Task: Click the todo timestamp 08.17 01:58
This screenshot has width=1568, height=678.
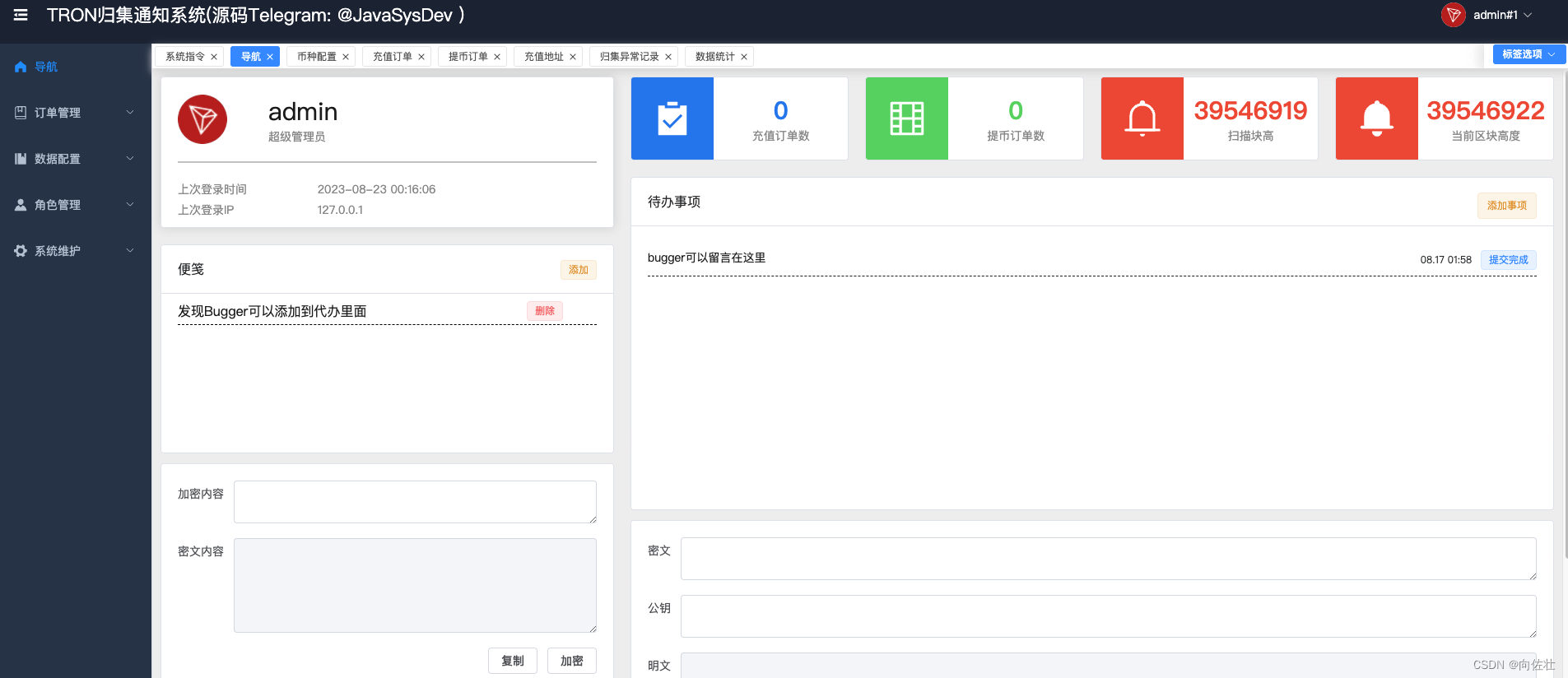Action: point(1446,260)
